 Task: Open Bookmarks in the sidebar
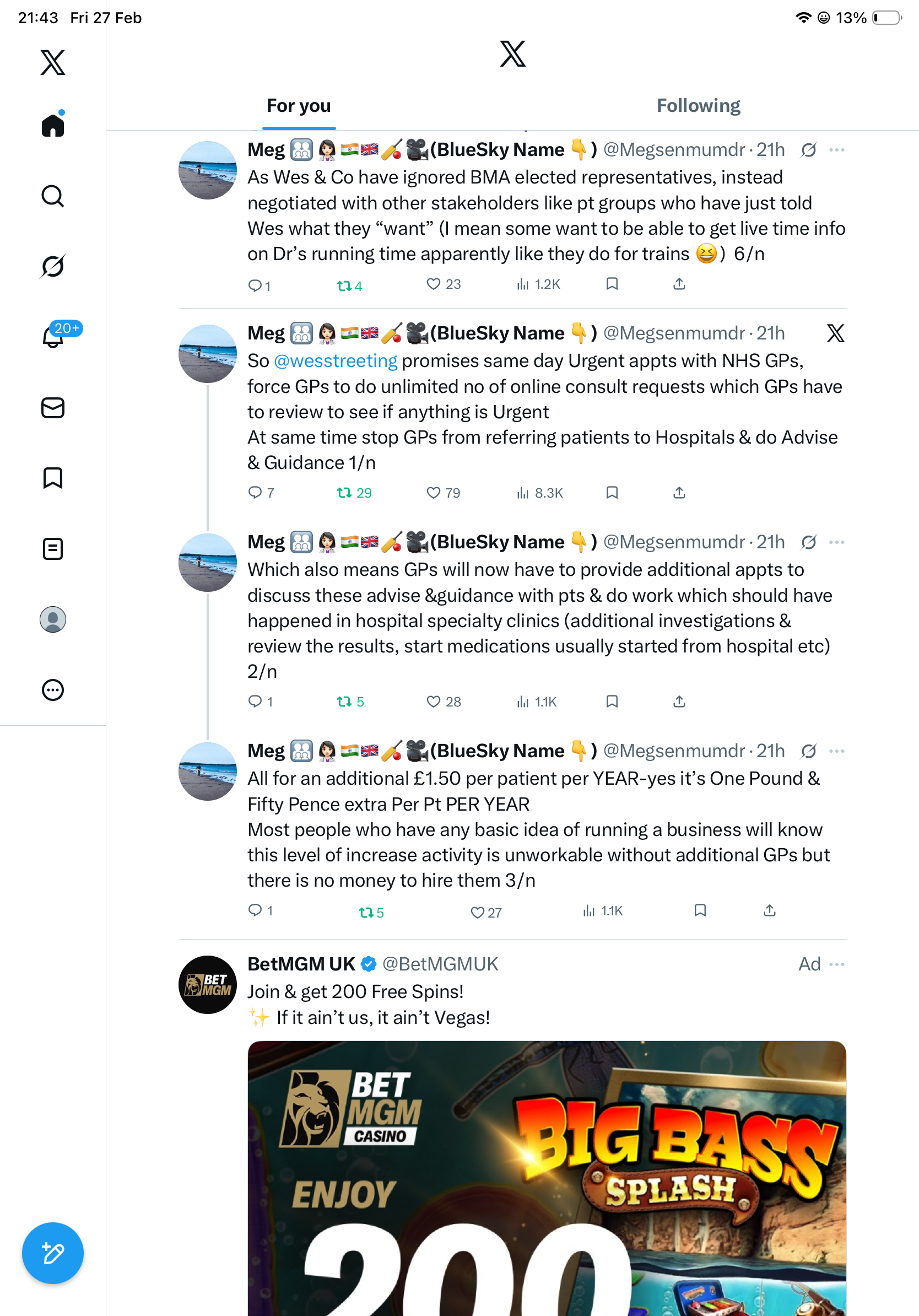(x=53, y=477)
